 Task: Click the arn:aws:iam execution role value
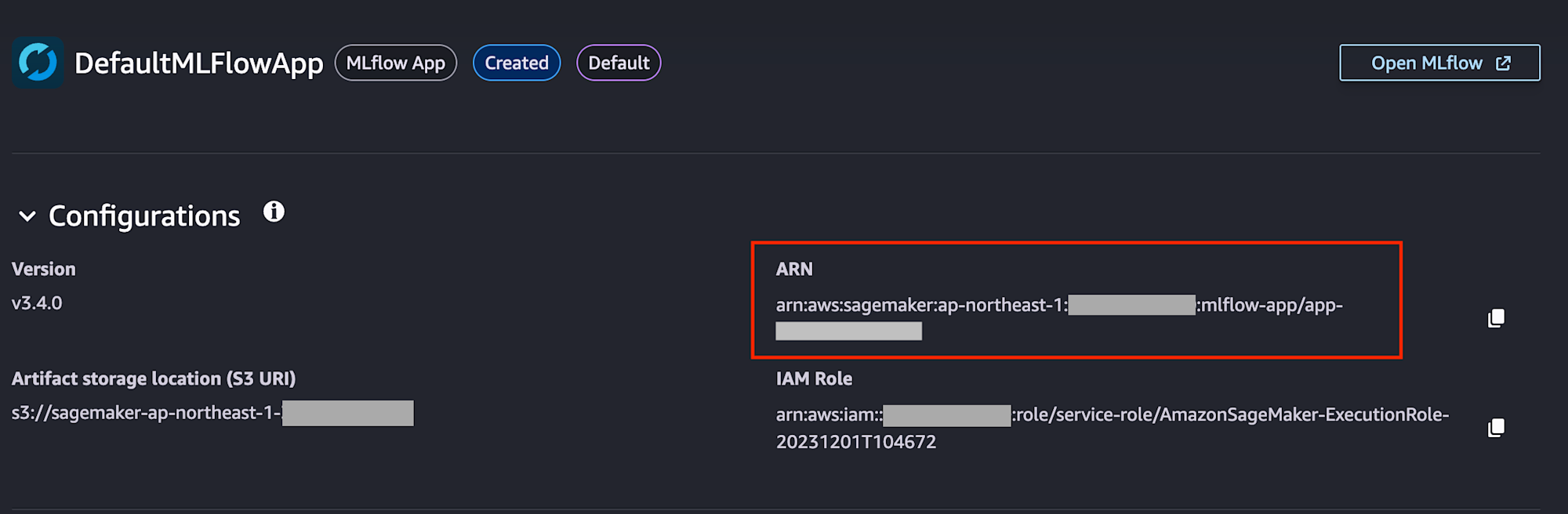(x=1112, y=428)
